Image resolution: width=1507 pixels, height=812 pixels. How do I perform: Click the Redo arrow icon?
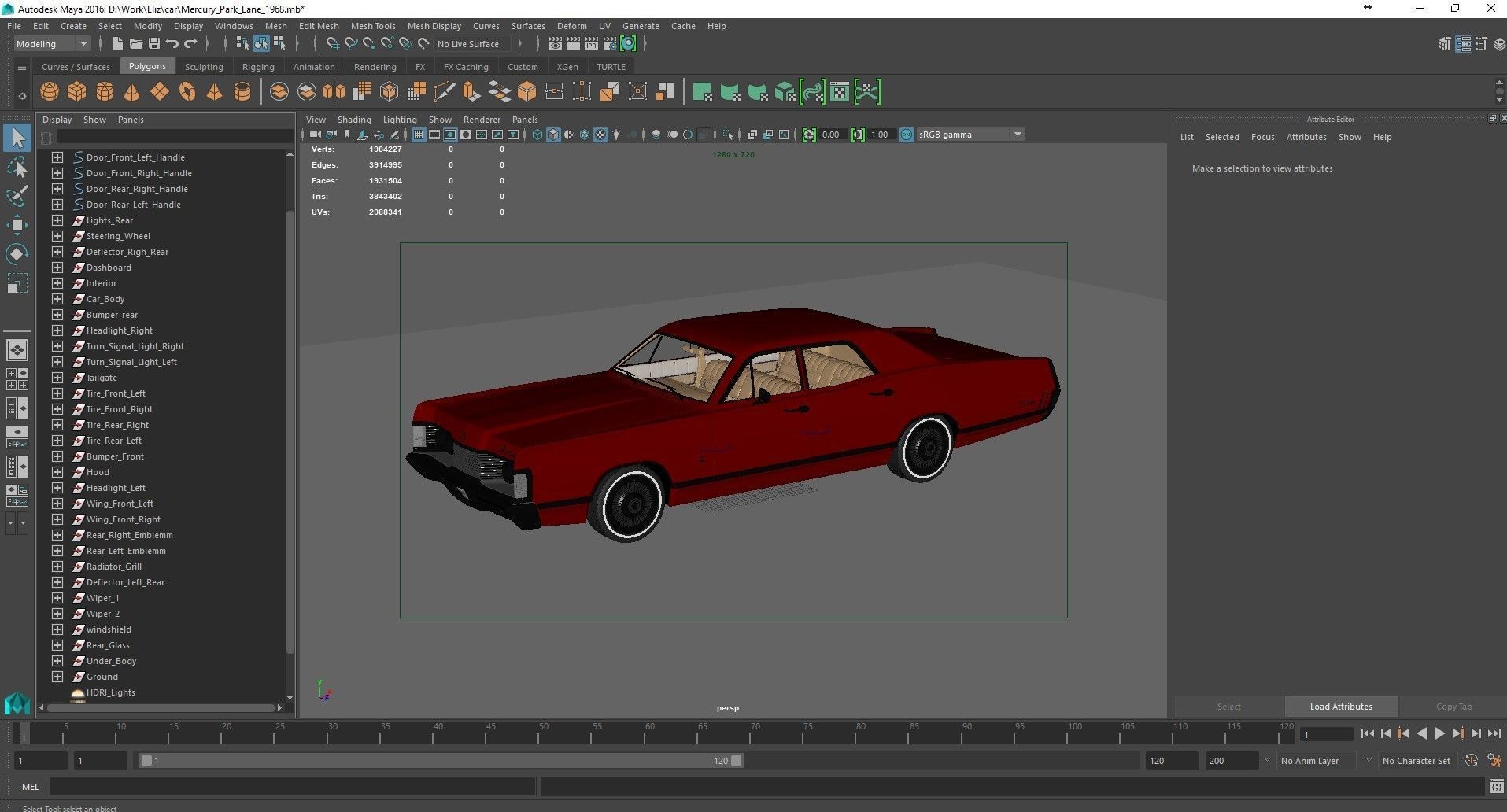pyautogui.click(x=190, y=44)
